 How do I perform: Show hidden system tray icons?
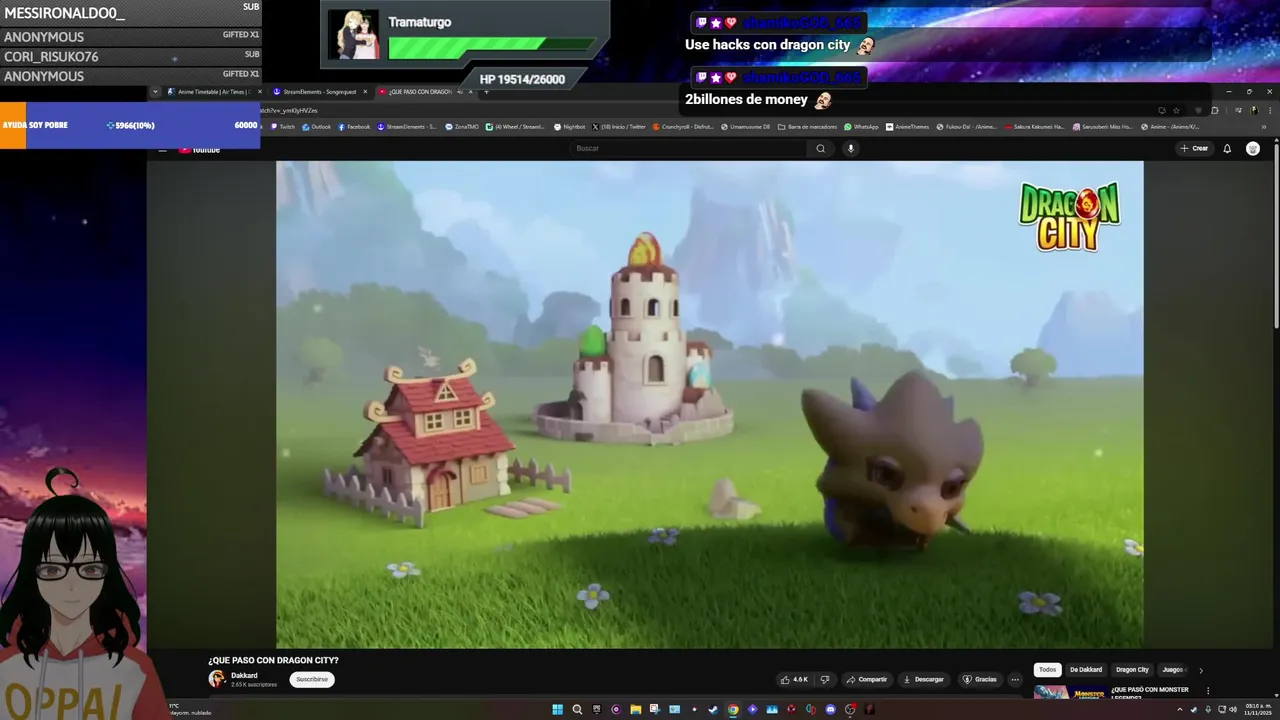coord(1181,709)
